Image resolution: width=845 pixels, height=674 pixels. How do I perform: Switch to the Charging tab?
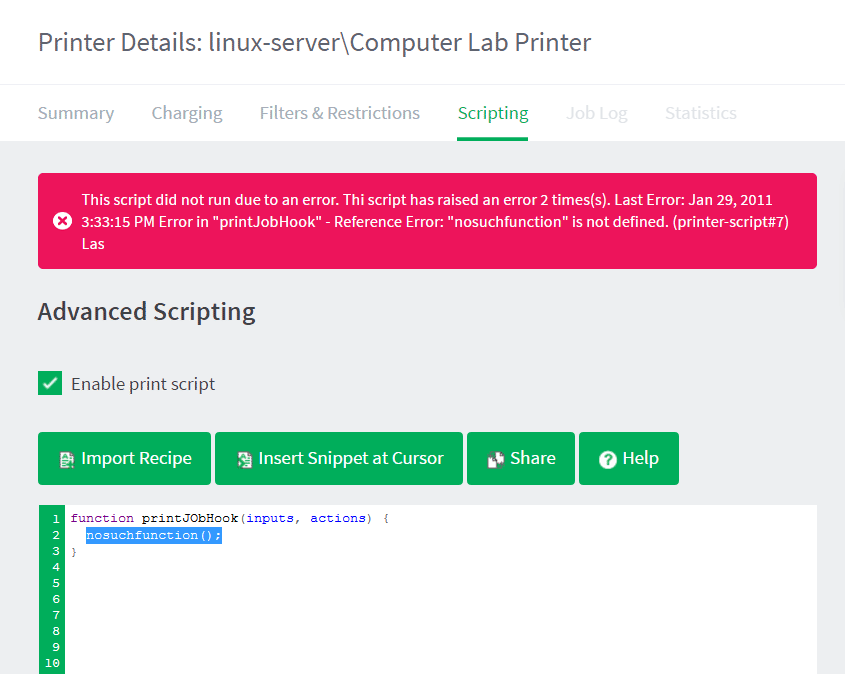coord(187,113)
